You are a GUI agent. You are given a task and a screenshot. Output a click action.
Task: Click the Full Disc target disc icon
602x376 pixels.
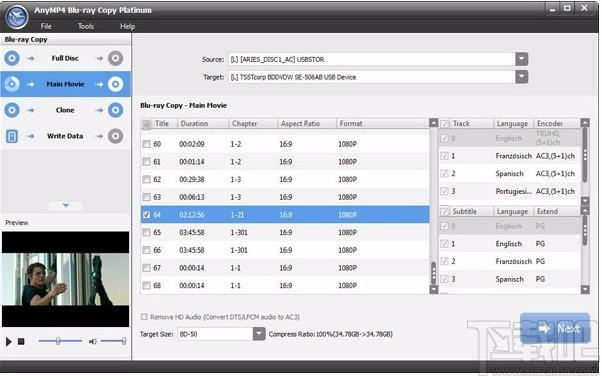[115, 58]
